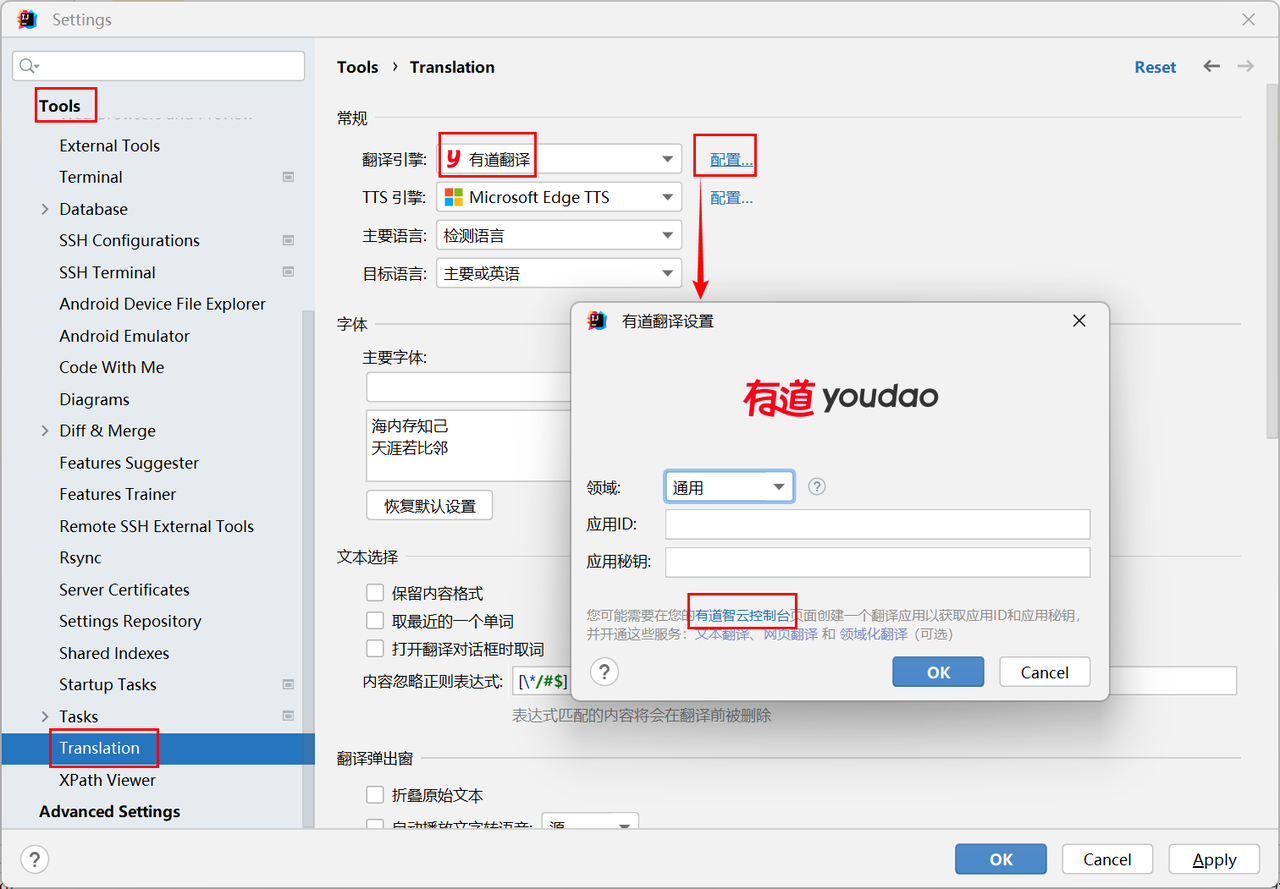The image size is (1280, 889).
Task: Click the project-level icon beside Startup Tasks
Action: point(288,684)
